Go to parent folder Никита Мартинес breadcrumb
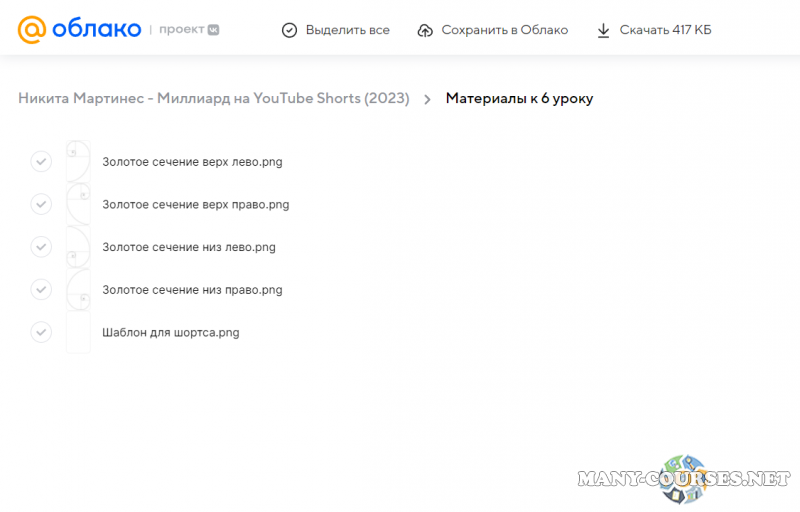This screenshot has width=800, height=512. tap(213, 99)
